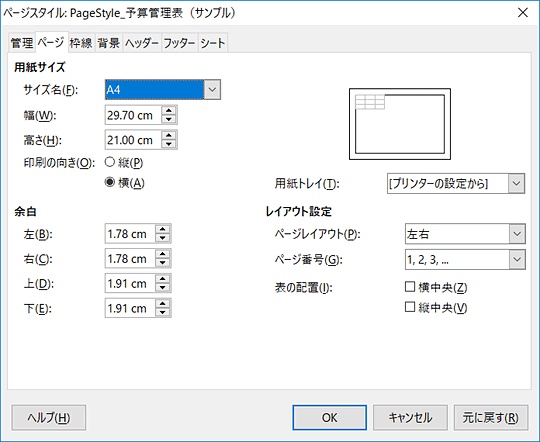Increase 高さ height with up arrow

[169, 135]
